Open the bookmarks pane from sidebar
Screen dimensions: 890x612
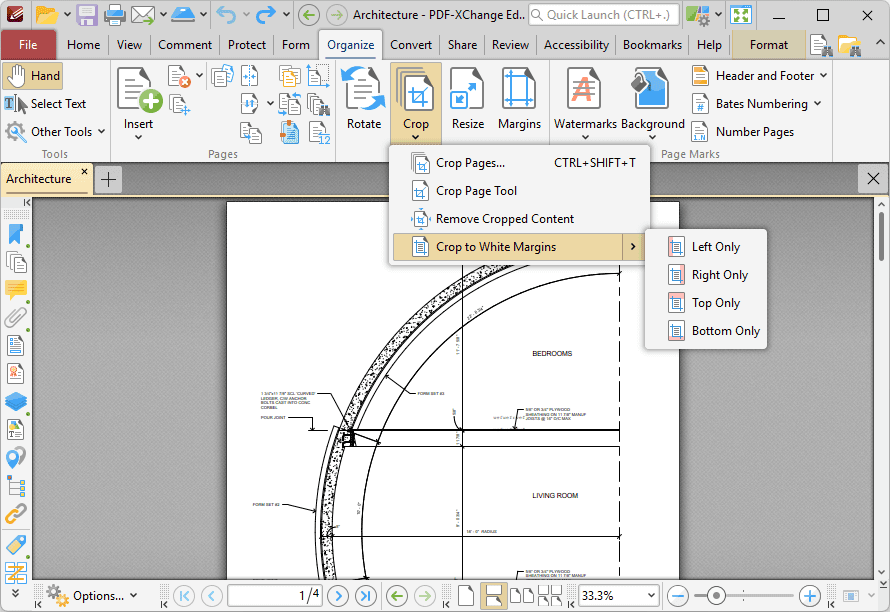tap(16, 234)
